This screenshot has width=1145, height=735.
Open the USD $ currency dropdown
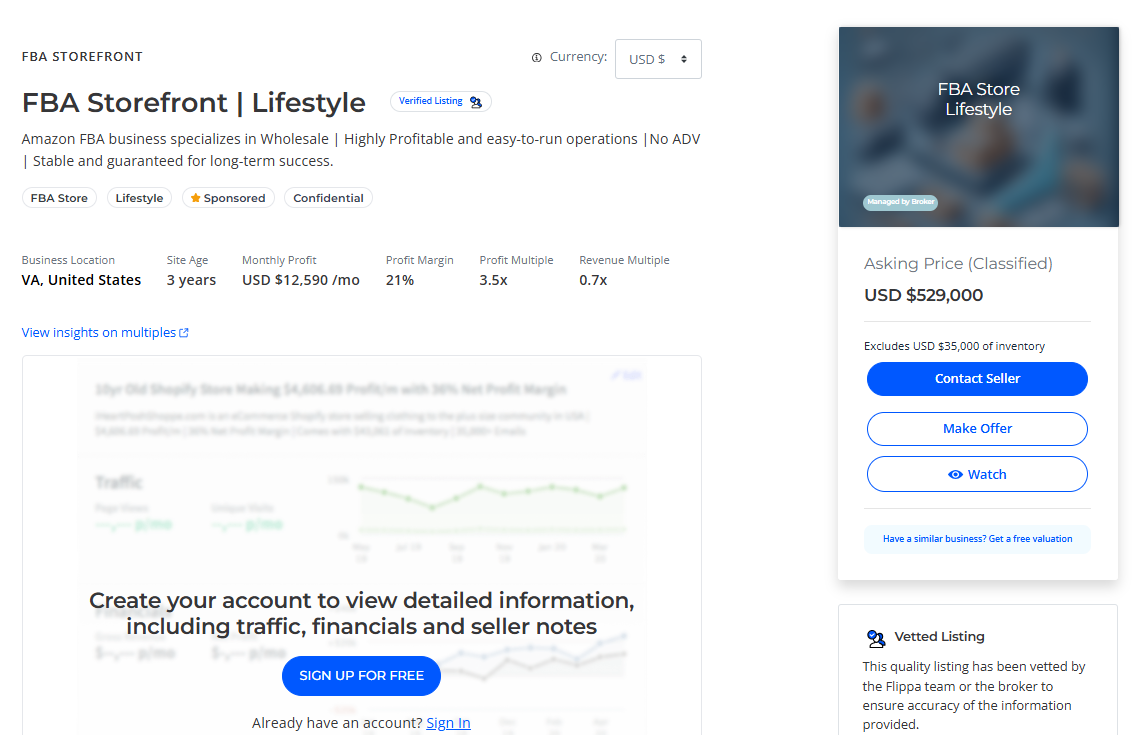(658, 59)
